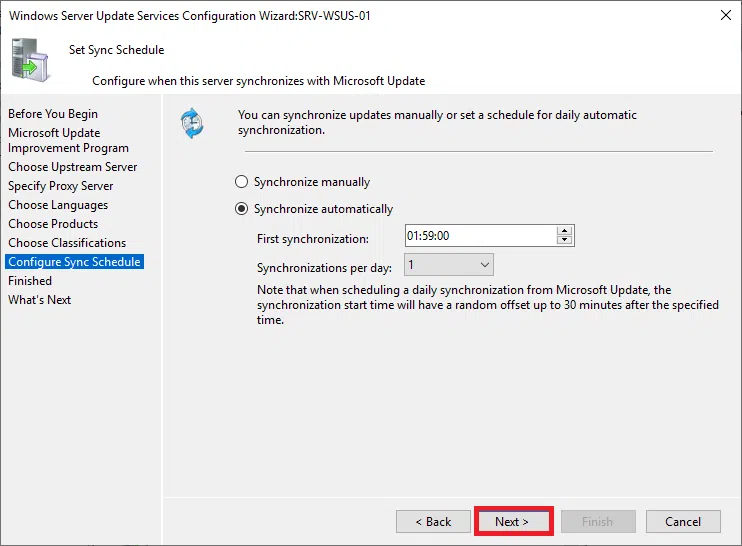Select the Specify Proxy Server step
This screenshot has width=742, height=546.
point(61,186)
